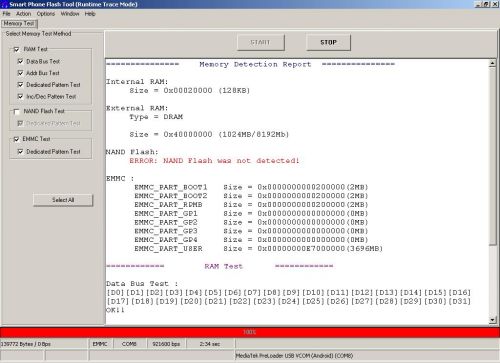
Task: Click the [D31] data bus entry
Action: tap(460, 301)
